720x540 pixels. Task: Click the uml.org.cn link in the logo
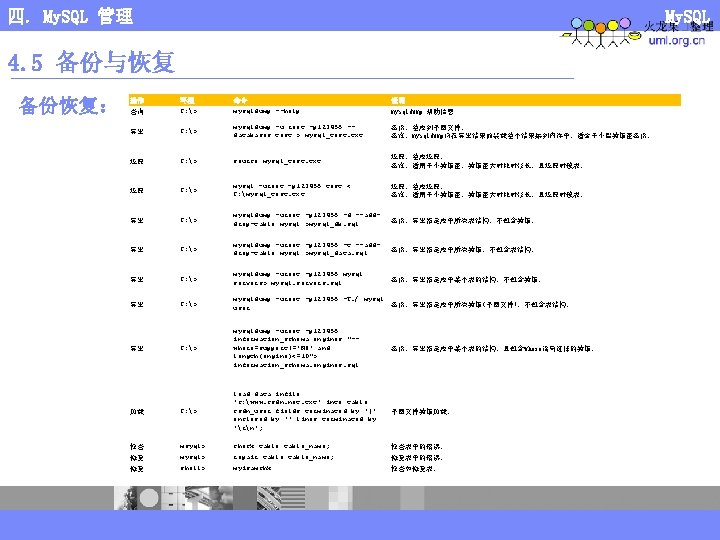(x=676, y=40)
